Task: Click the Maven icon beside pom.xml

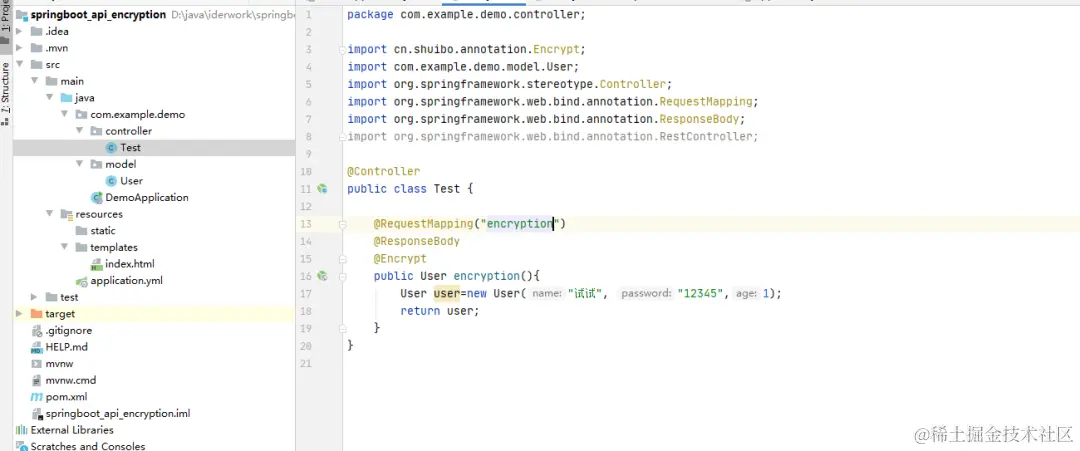Action: [x=37, y=397]
